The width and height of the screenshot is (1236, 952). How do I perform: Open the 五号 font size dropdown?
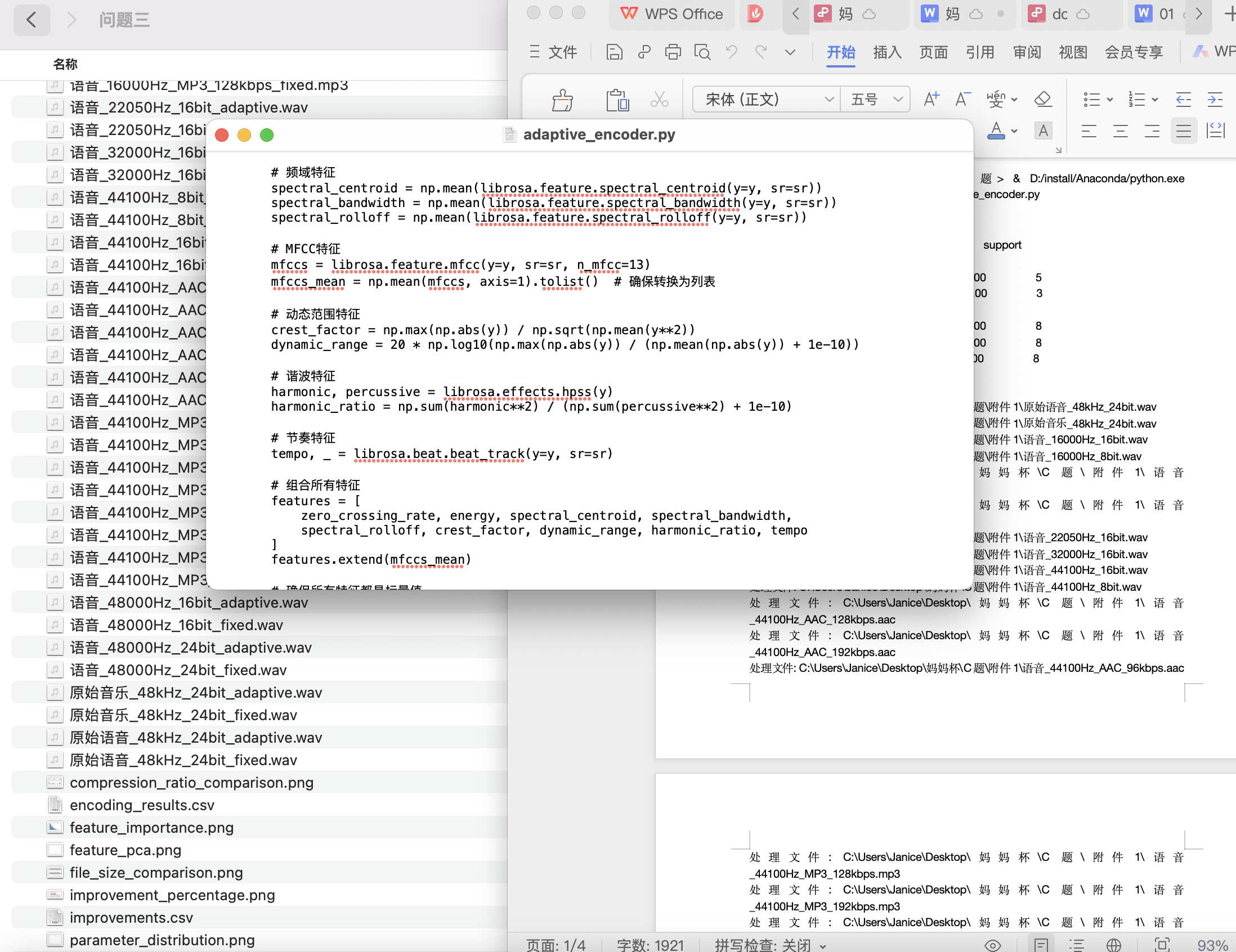[x=898, y=100]
